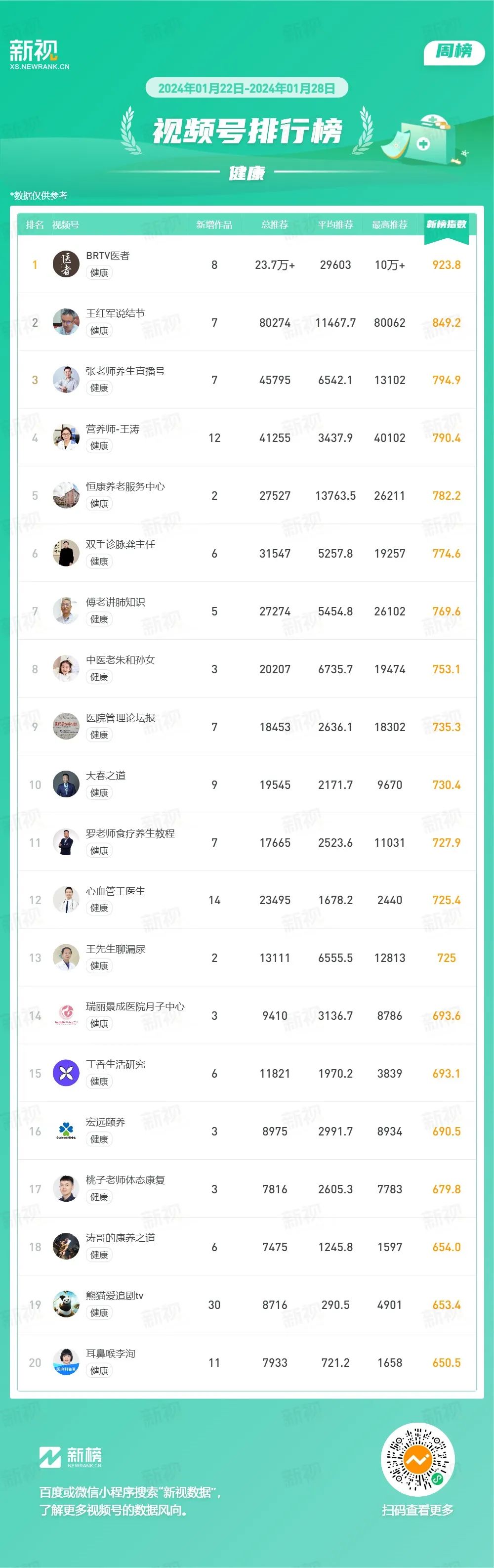The image size is (494, 1568).
Task: Click the BRTV医者 avatar icon
Action: click(x=66, y=264)
